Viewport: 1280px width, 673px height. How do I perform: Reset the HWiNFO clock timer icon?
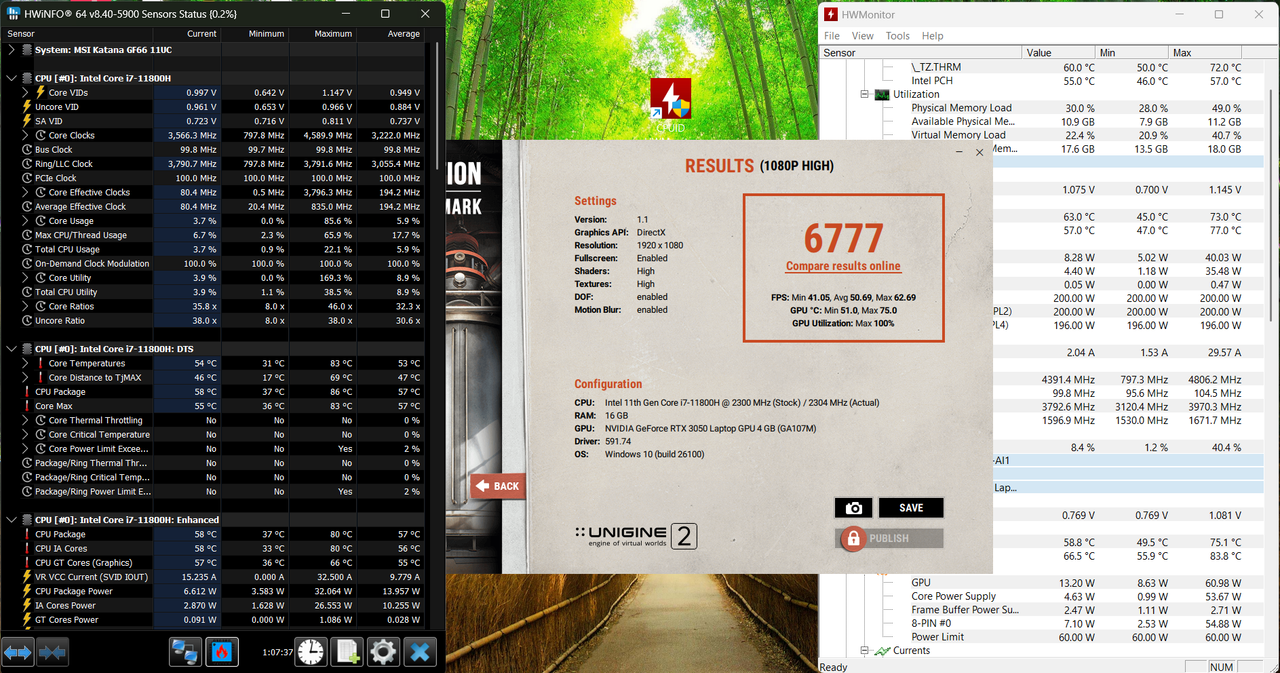pos(311,652)
